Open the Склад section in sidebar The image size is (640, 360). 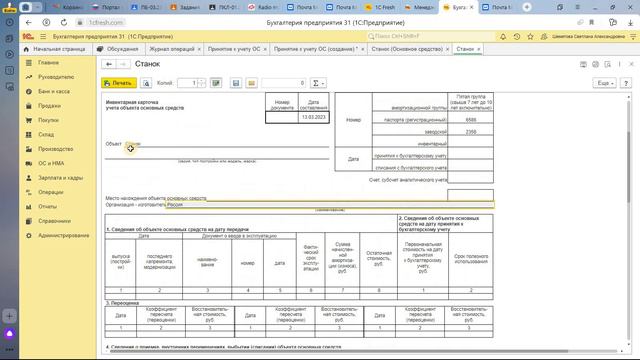pyautogui.click(x=46, y=134)
